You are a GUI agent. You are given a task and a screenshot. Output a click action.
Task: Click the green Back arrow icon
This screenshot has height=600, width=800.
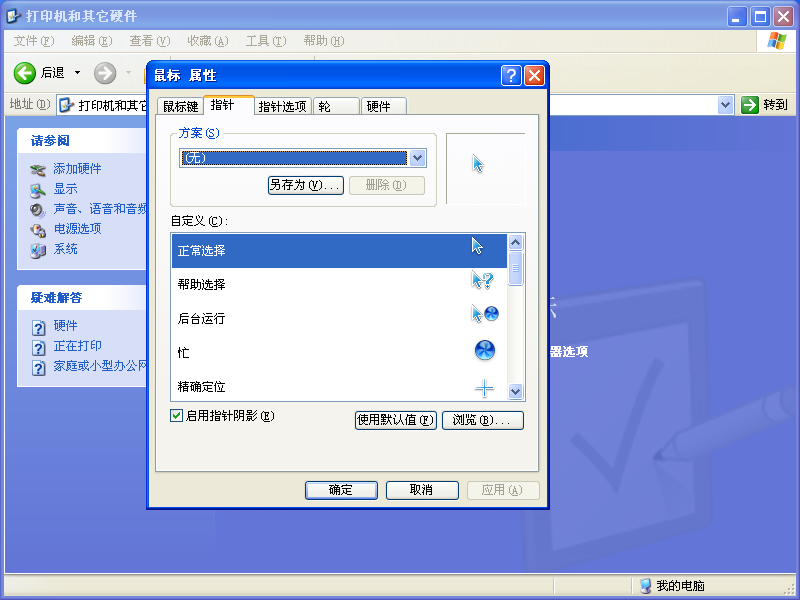coord(25,73)
